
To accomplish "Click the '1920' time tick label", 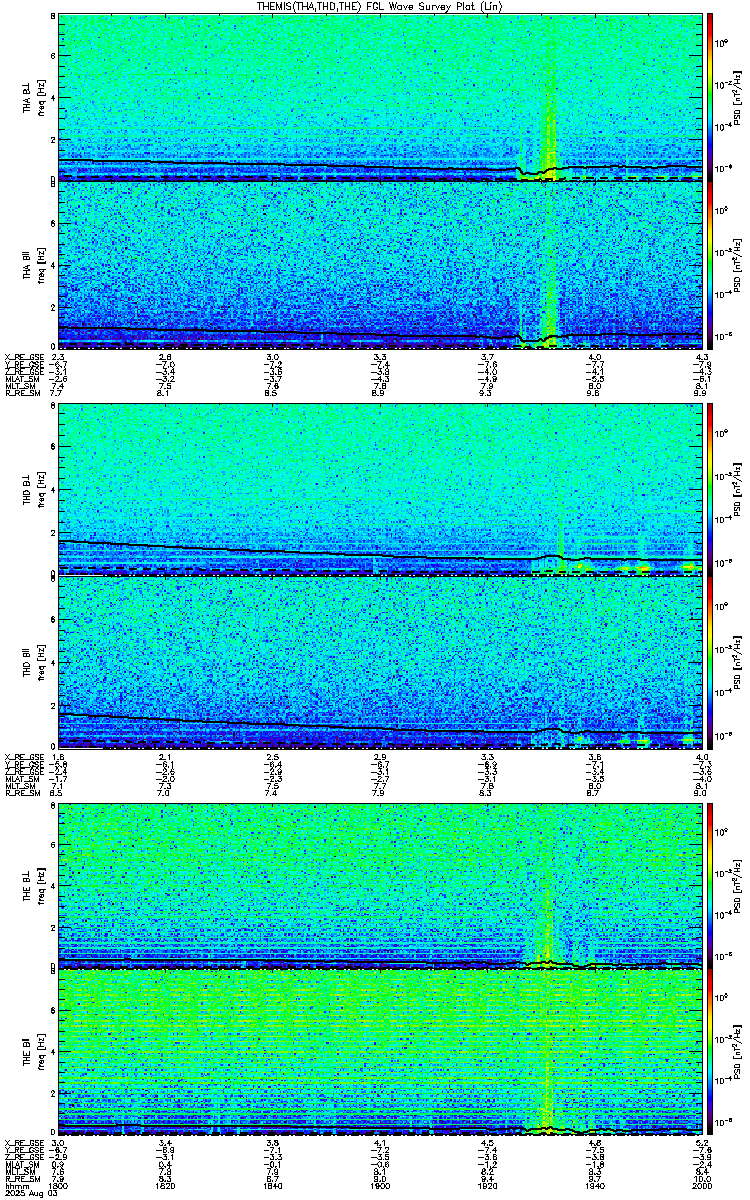I will (x=487, y=1185).
